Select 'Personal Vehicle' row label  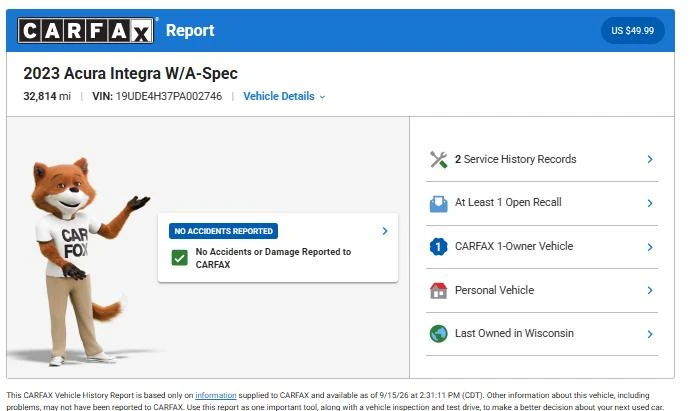[x=494, y=290]
